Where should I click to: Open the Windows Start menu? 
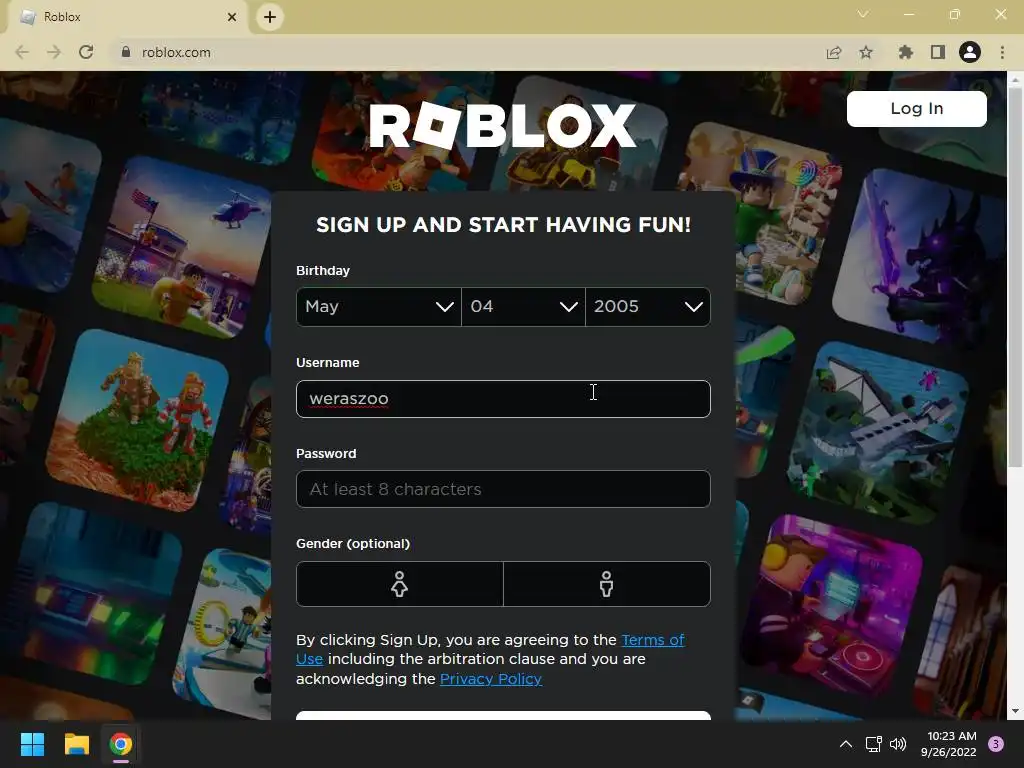tap(32, 744)
